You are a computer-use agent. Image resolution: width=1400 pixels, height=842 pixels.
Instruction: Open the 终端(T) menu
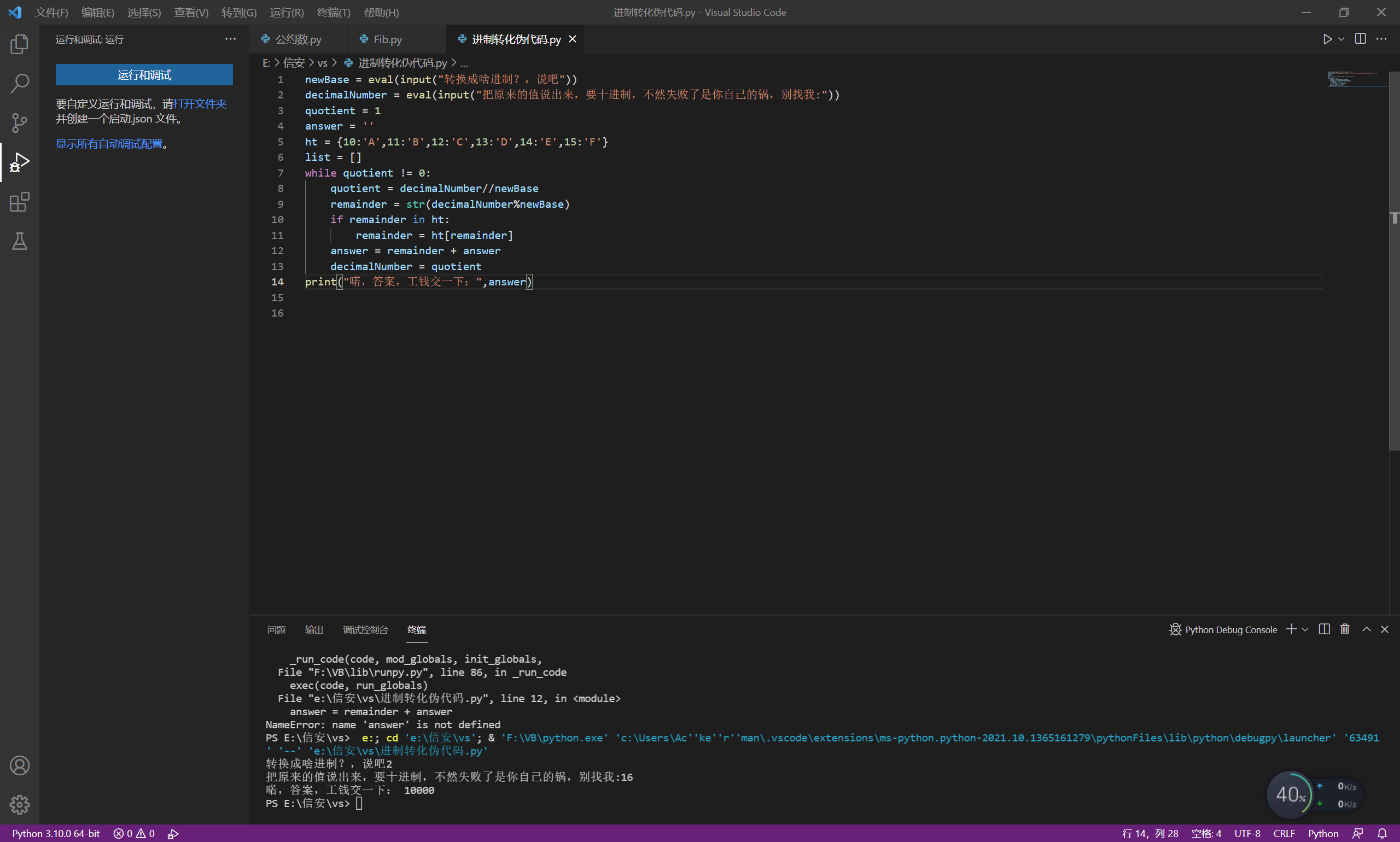[x=334, y=12]
